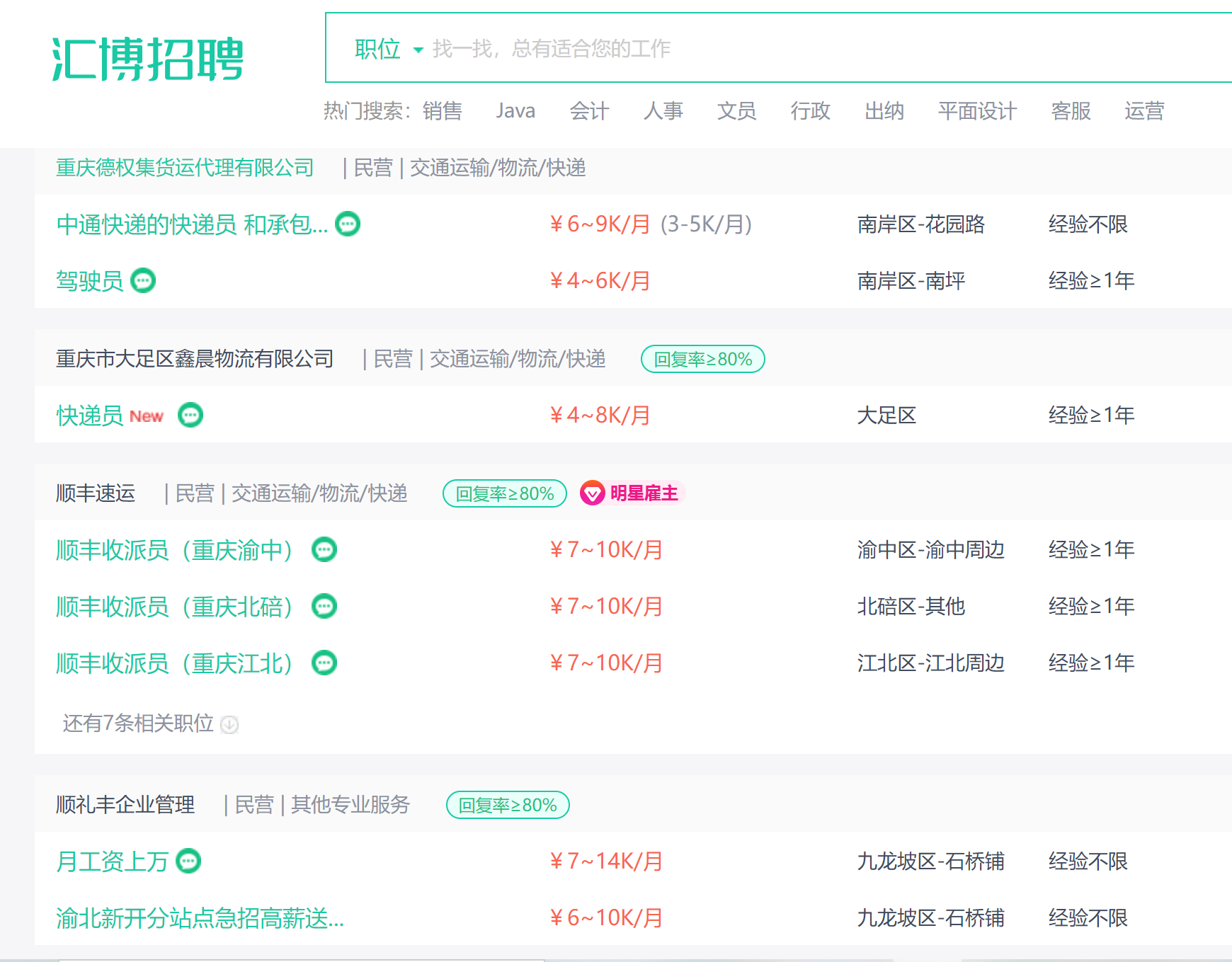Click salary ￥6~10K/月 of 渝北新开分站点 job

[605, 918]
